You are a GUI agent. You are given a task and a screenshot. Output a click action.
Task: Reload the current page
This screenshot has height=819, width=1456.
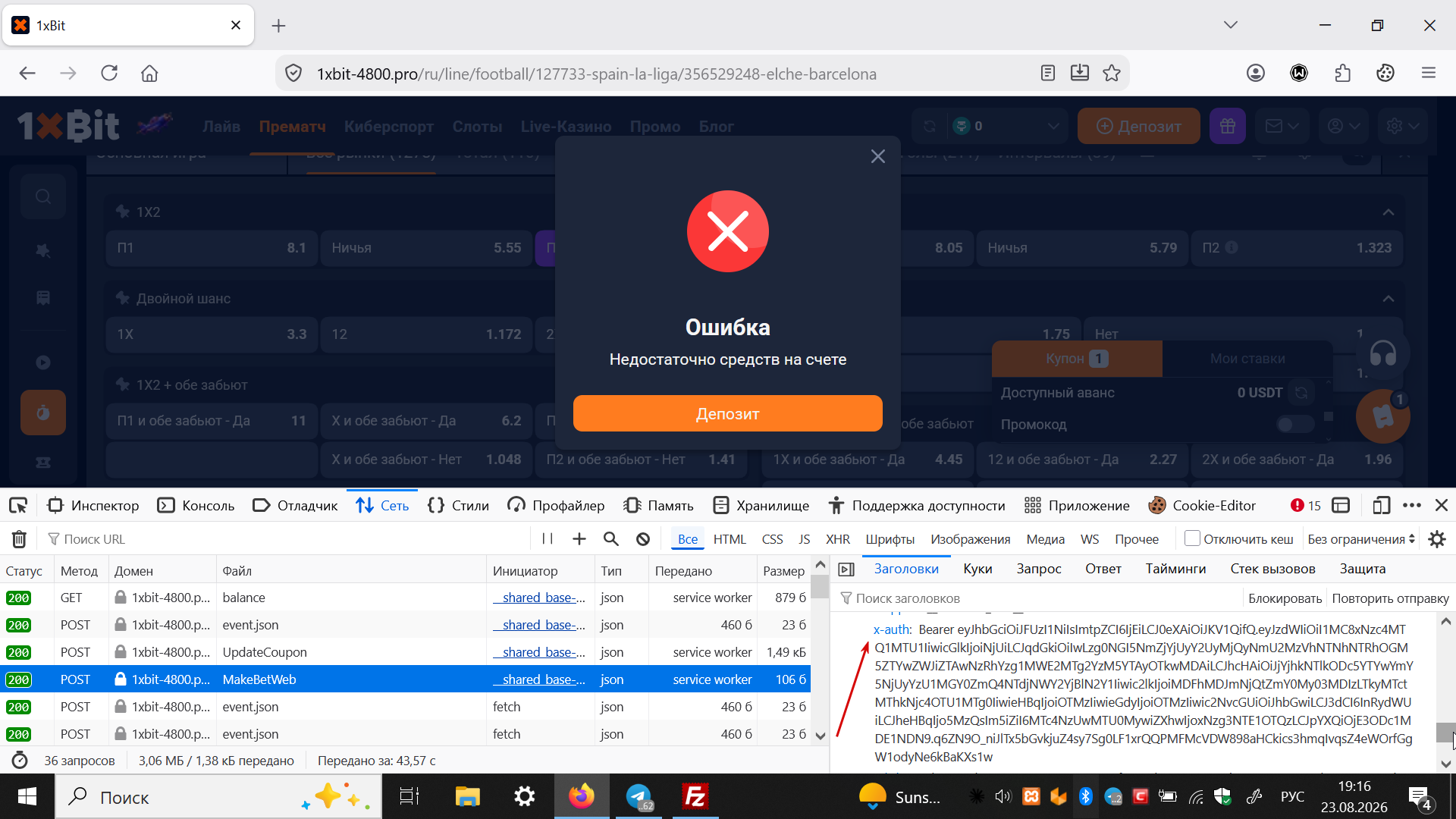pos(109,73)
